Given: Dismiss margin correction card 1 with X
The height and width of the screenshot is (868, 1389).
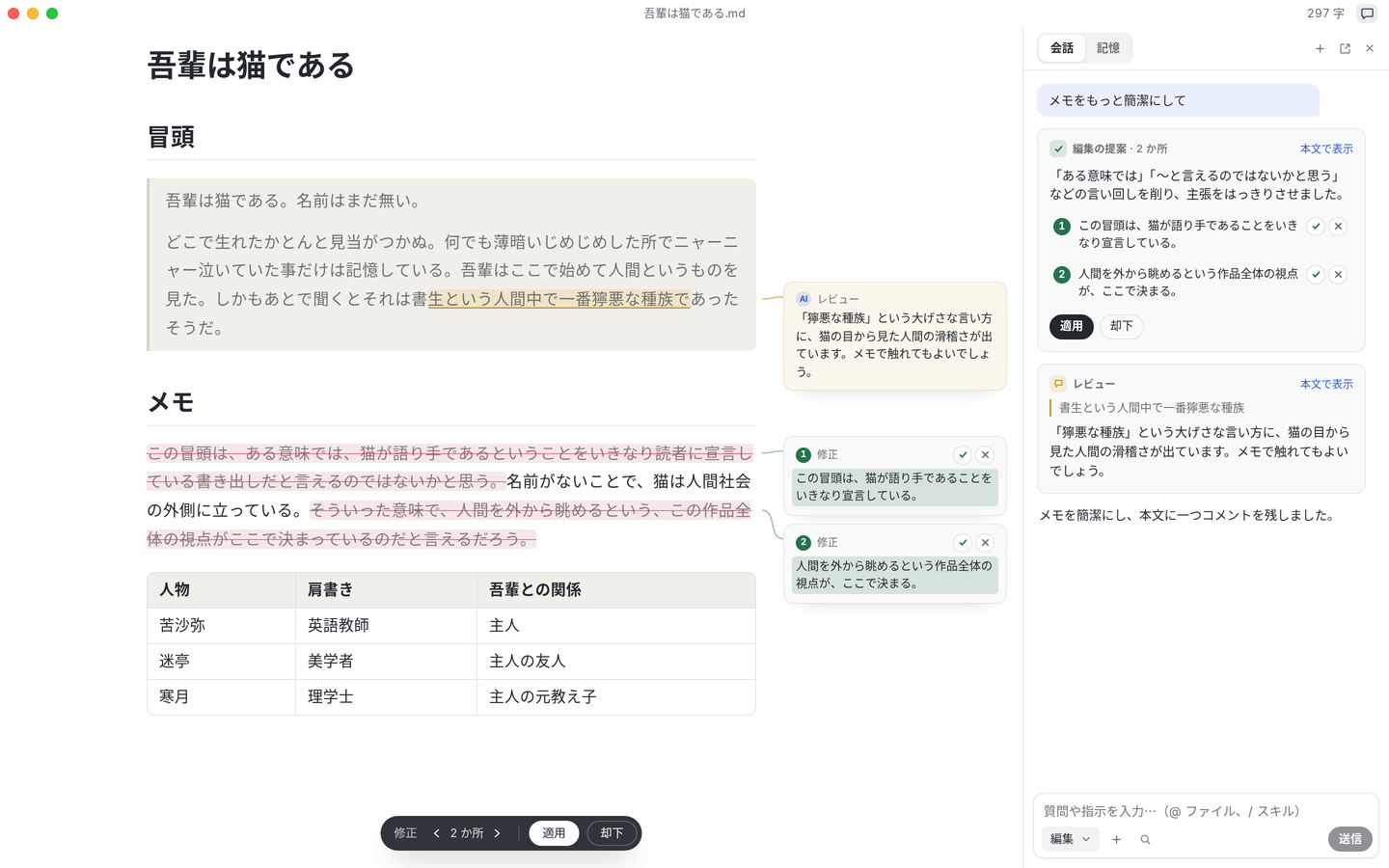Looking at the screenshot, I should coord(985,455).
